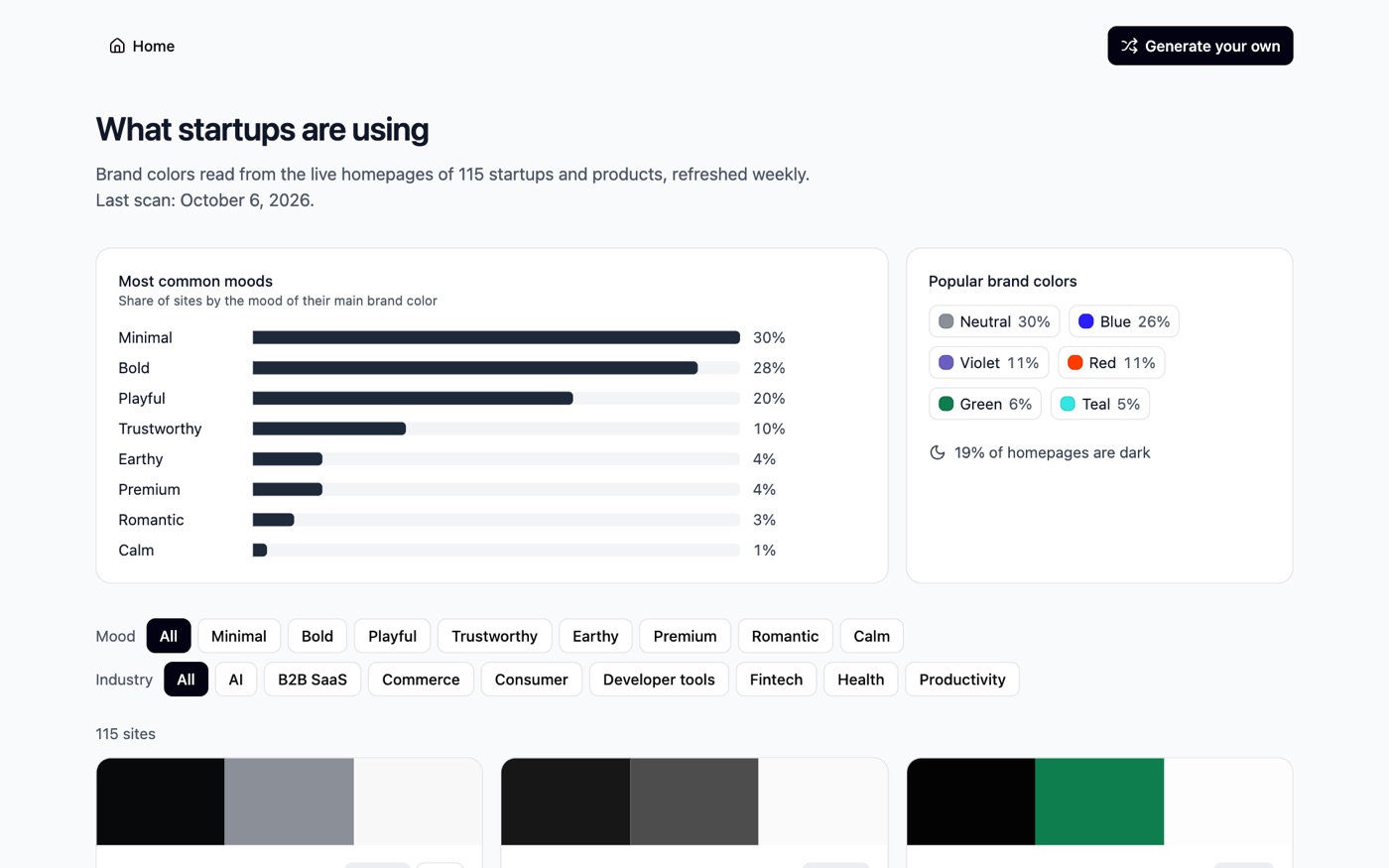Viewport: 1389px width, 868px height.
Task: Select the Violet 11% color chip
Action: click(989, 363)
